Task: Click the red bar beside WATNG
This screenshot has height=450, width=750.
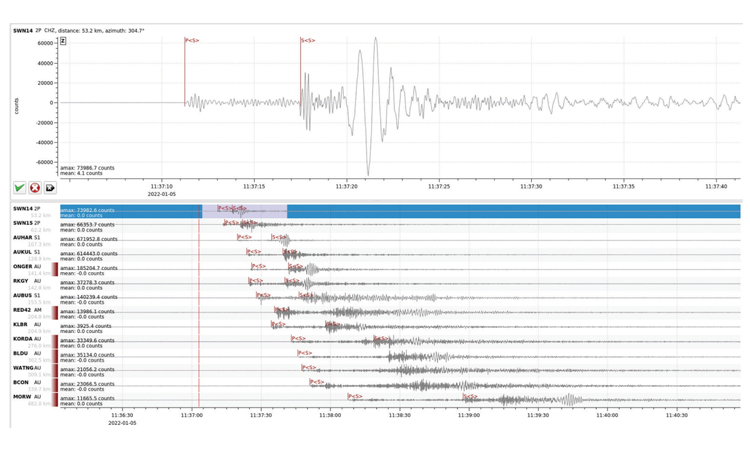Action: pos(55,371)
